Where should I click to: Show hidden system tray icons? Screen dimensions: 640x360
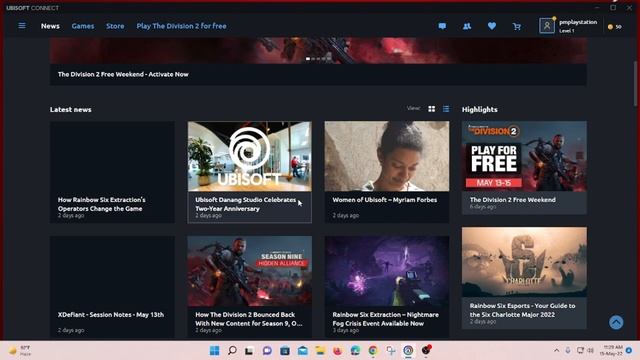click(x=556, y=350)
